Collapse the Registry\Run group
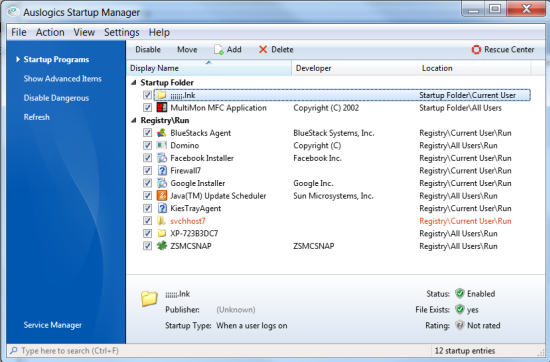The height and width of the screenshot is (362, 550). tap(134, 120)
